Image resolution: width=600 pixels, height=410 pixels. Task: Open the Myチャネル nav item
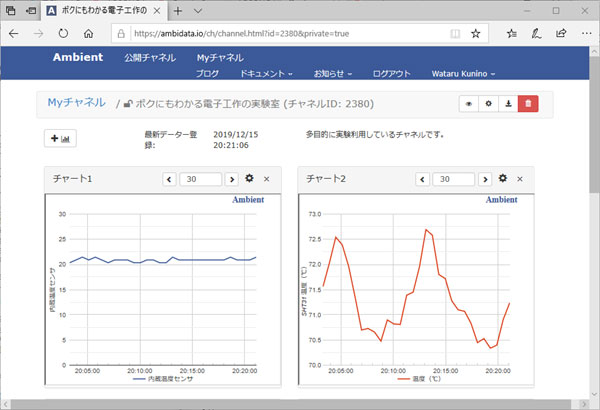pyautogui.click(x=220, y=58)
